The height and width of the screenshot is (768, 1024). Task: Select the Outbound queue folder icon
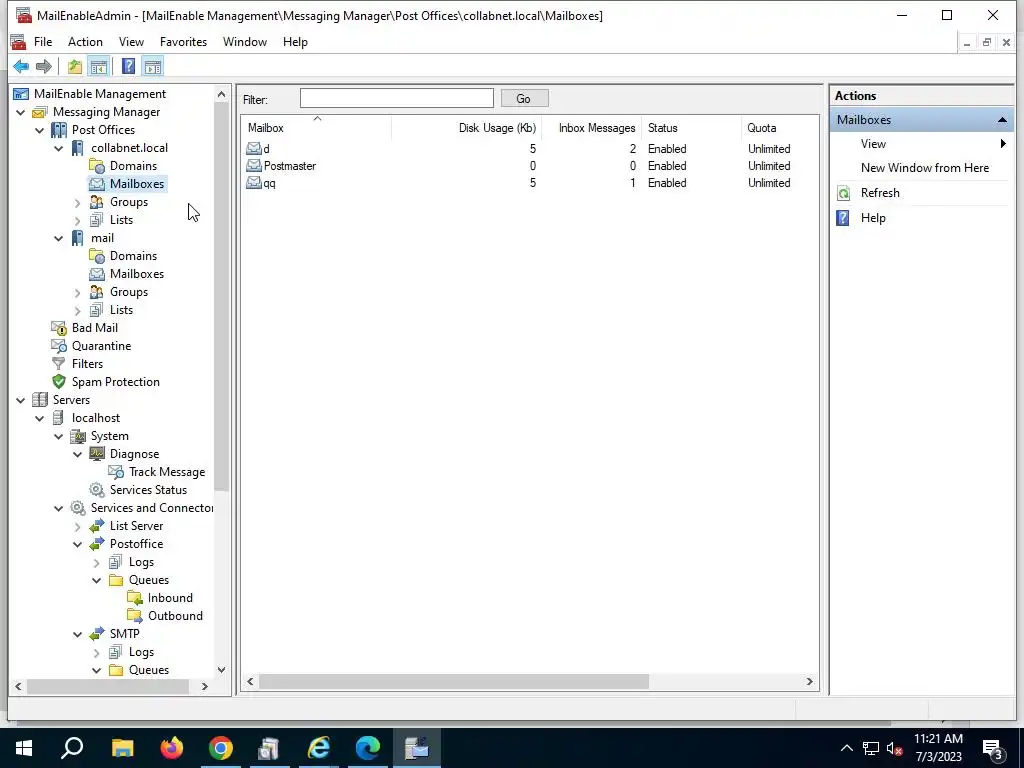click(135, 616)
